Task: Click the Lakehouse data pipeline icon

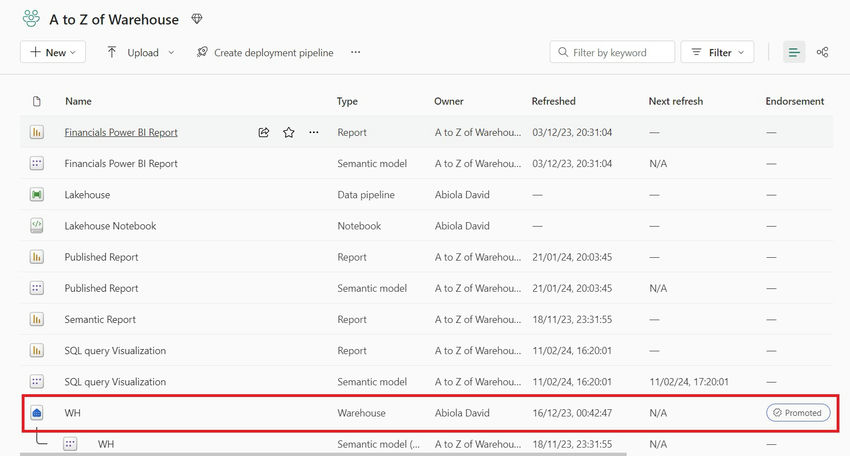Action: coord(37,195)
